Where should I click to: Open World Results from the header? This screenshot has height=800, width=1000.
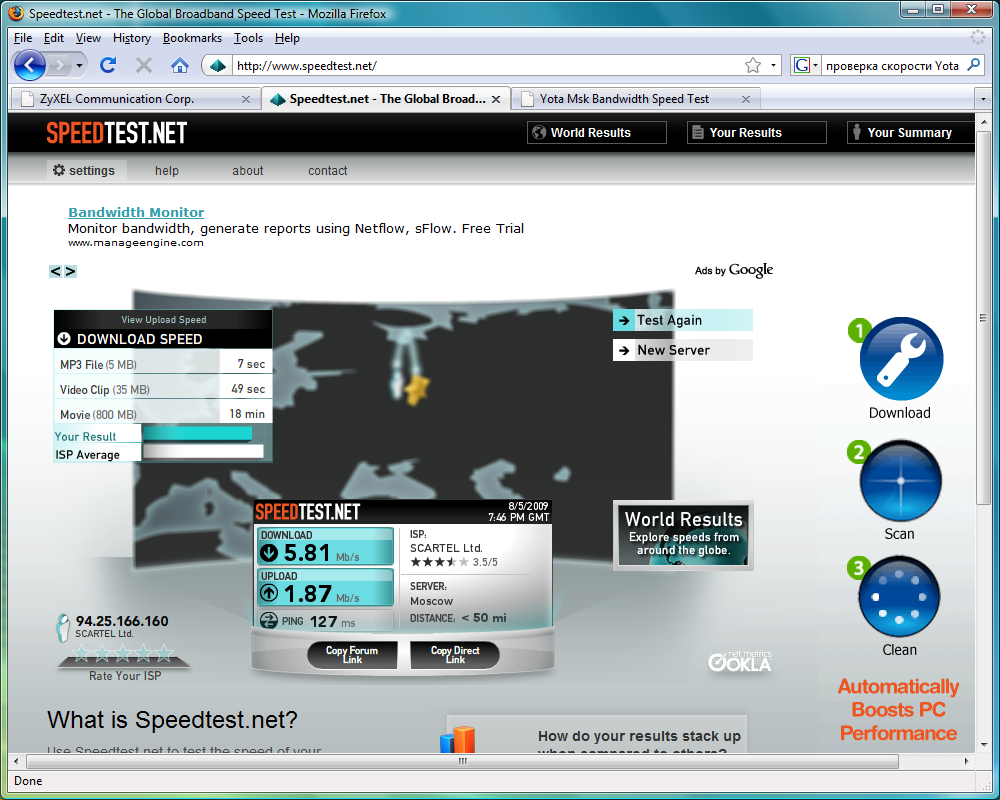coord(596,133)
